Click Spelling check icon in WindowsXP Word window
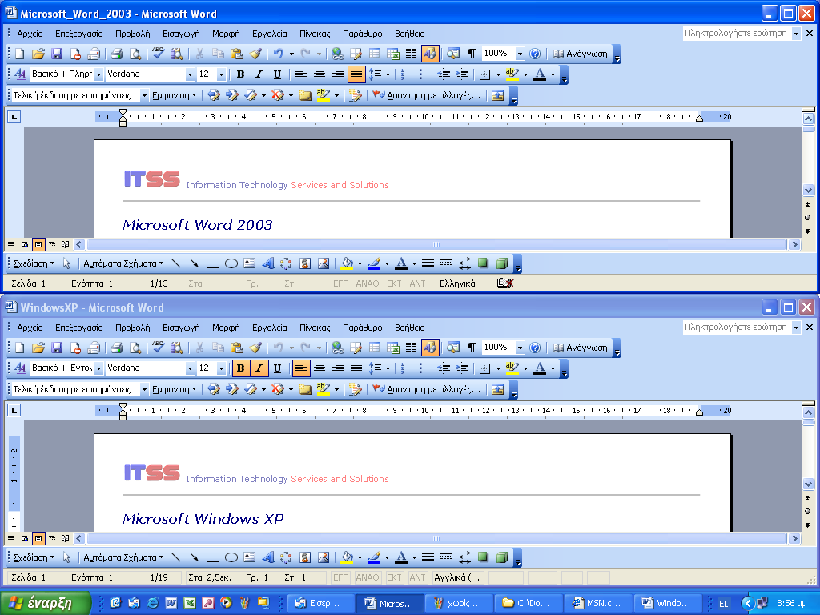 (x=158, y=348)
